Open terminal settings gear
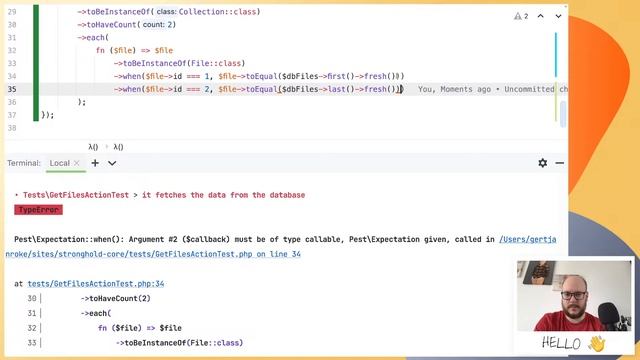640x360 pixels. pos(542,163)
